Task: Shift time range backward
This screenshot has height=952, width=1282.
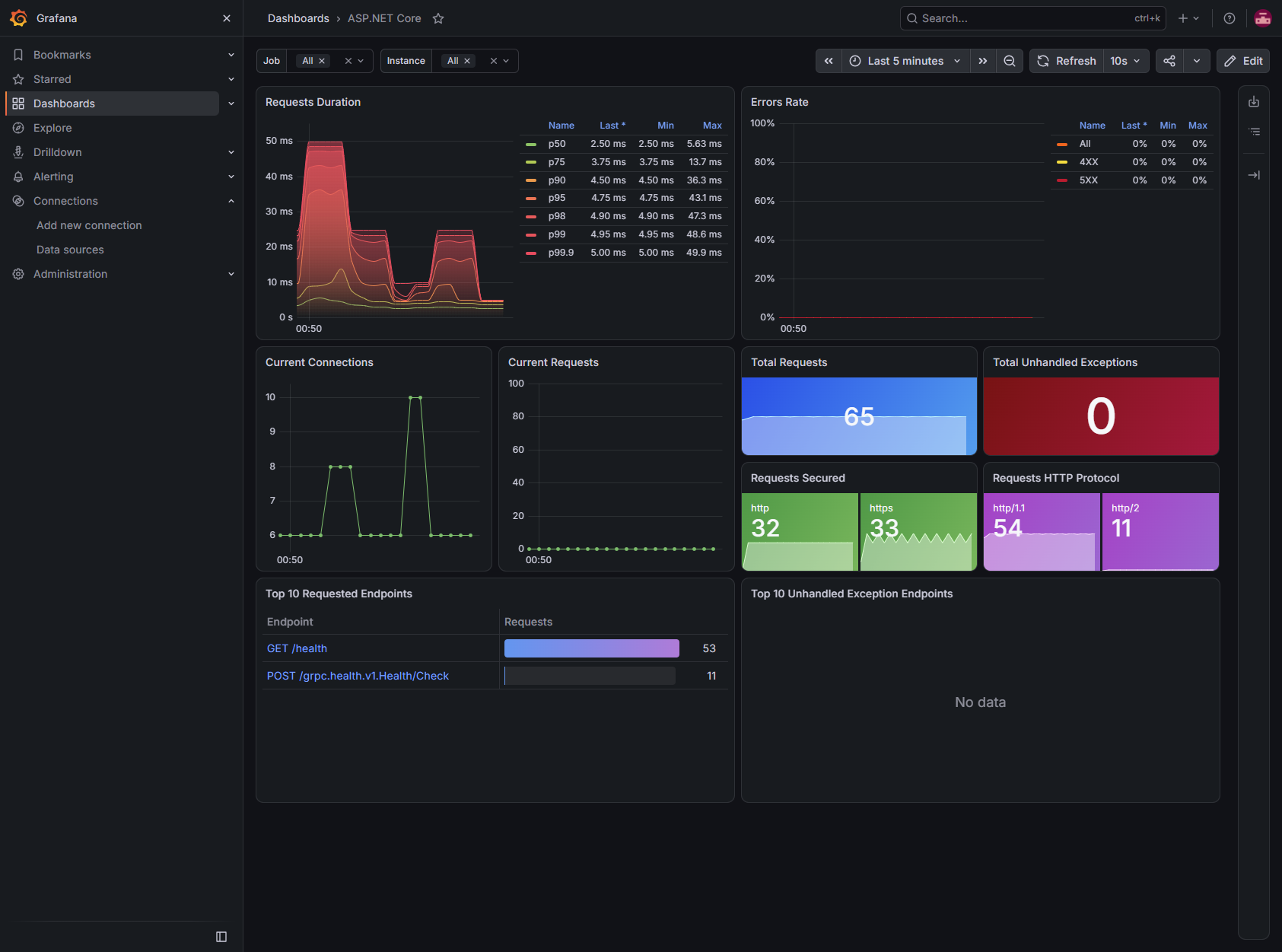Action: tap(829, 61)
